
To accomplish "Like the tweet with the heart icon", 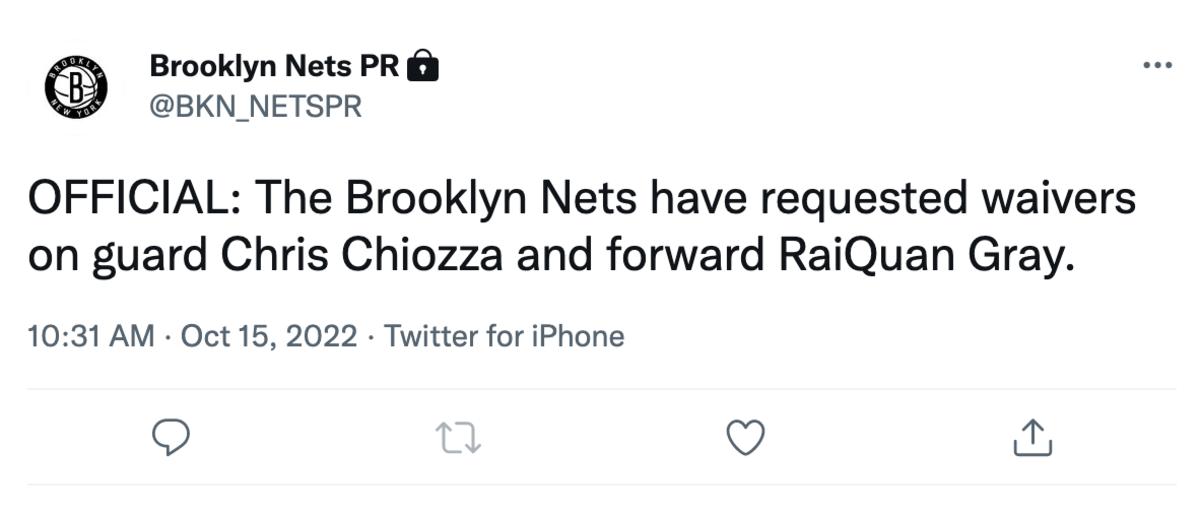I will [x=745, y=437].
